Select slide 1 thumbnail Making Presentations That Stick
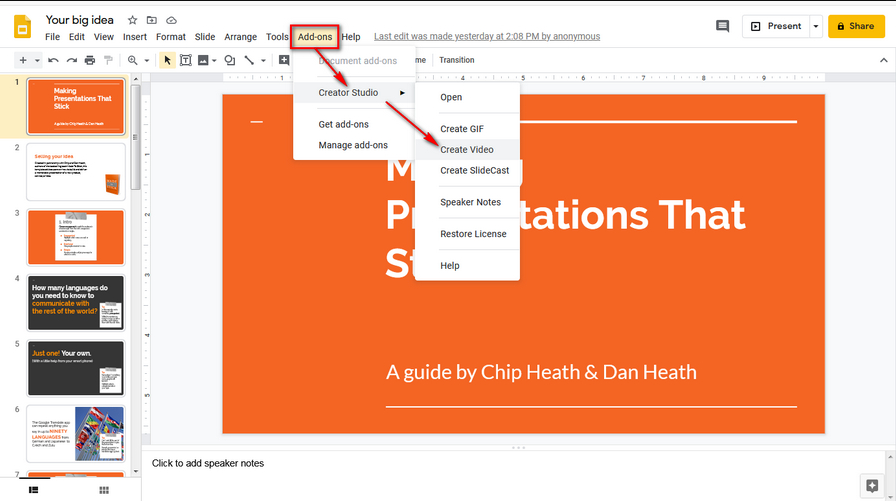 point(75,107)
